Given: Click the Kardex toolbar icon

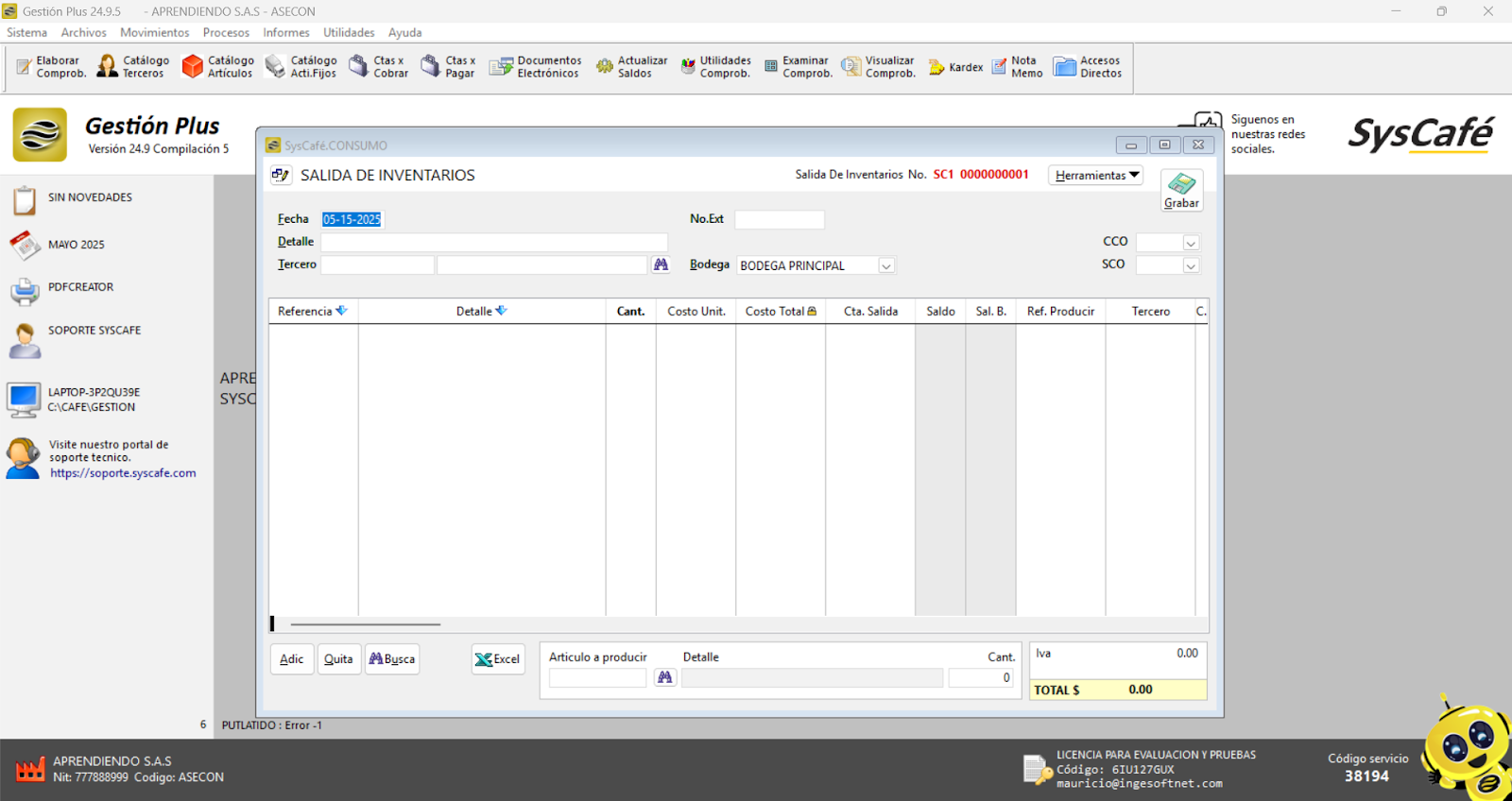Looking at the screenshot, I should (955, 67).
